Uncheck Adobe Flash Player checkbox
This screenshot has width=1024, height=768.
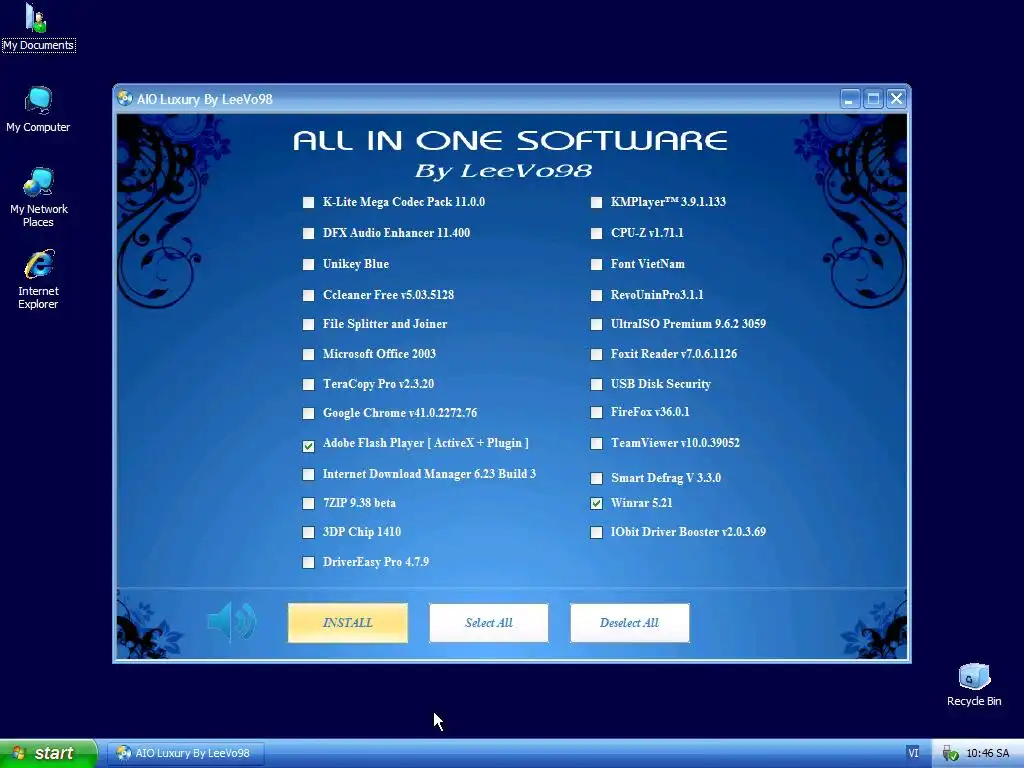[308, 446]
